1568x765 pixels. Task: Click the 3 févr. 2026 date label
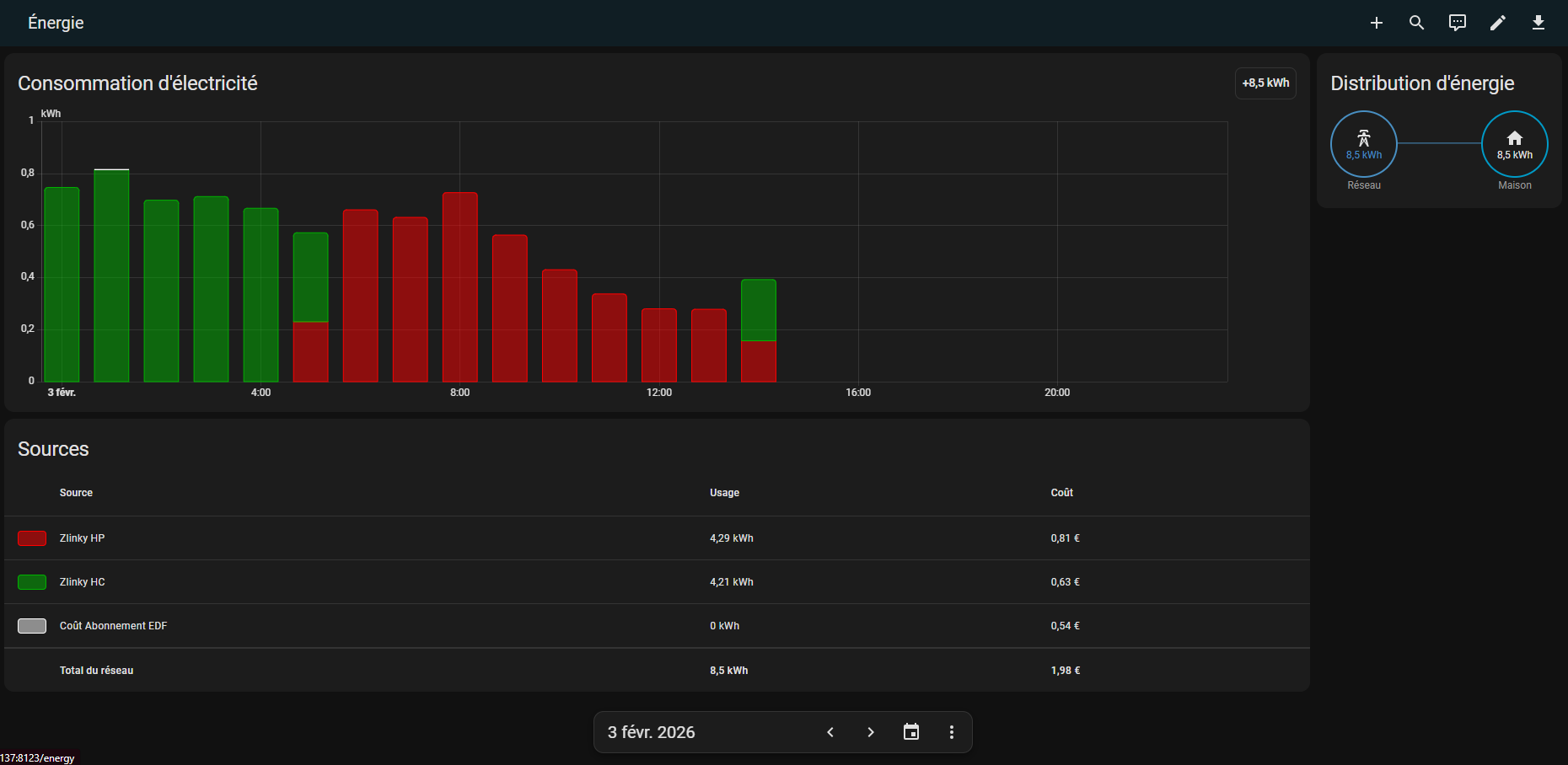(x=652, y=732)
